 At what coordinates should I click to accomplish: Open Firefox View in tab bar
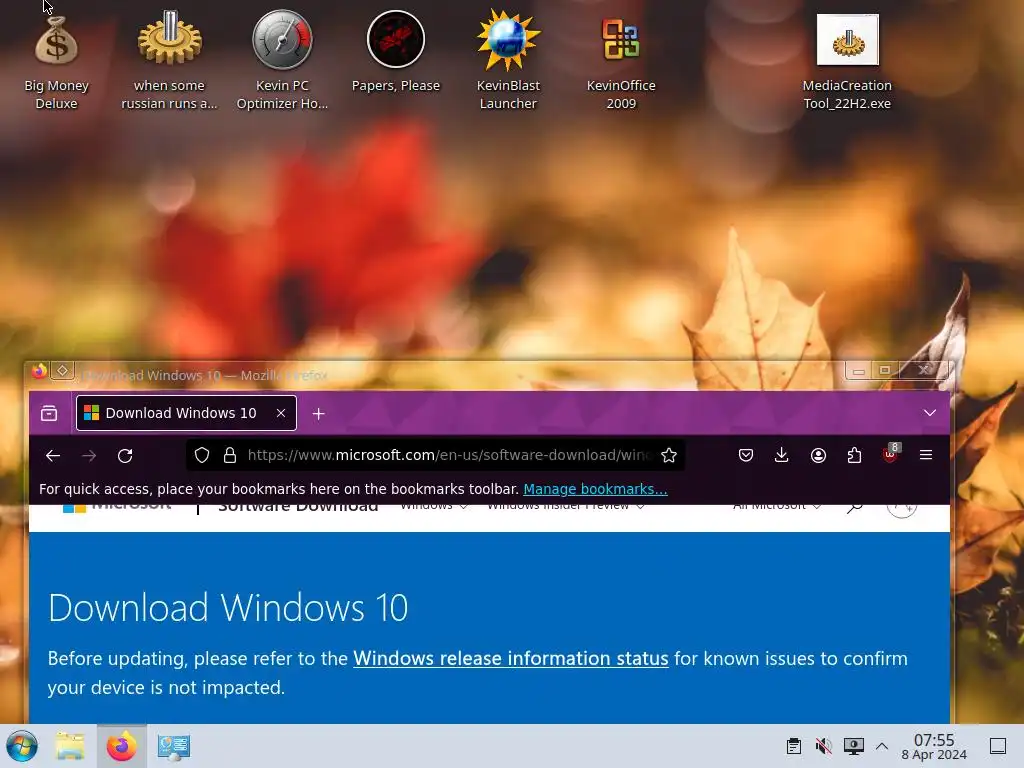tap(49, 413)
